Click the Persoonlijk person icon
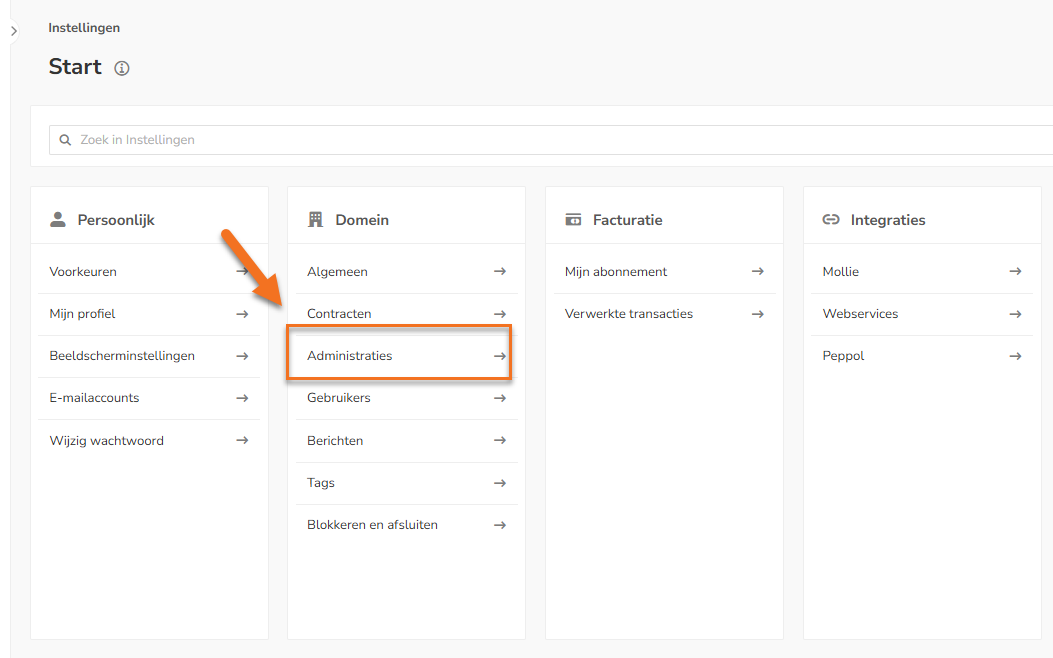This screenshot has width=1053, height=658. point(58,220)
